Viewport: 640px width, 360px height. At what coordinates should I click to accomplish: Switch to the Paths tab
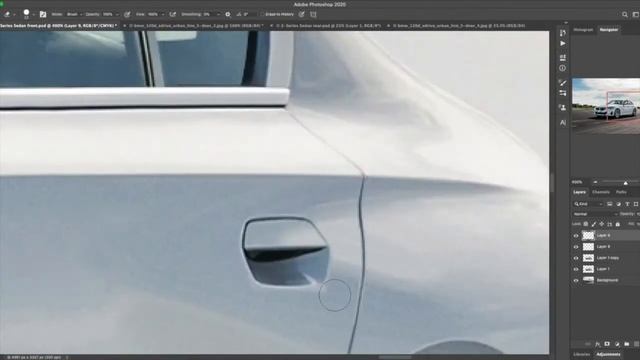pos(621,192)
